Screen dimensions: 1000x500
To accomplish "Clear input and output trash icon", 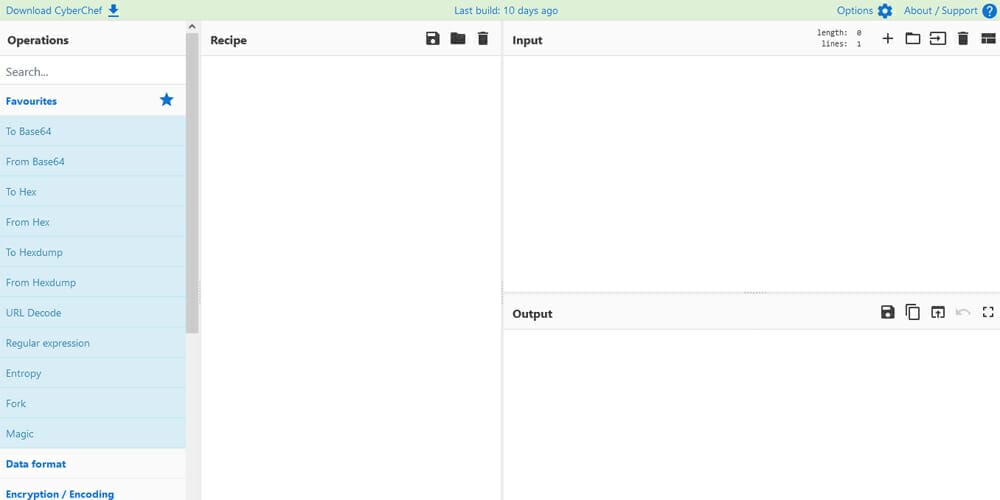I will click(963, 39).
